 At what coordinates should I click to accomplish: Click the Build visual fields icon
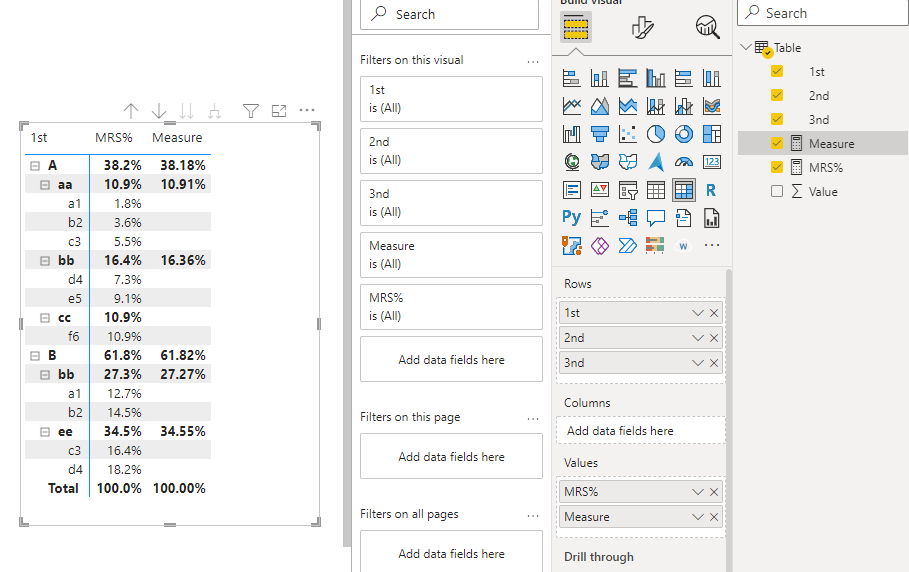(x=576, y=27)
